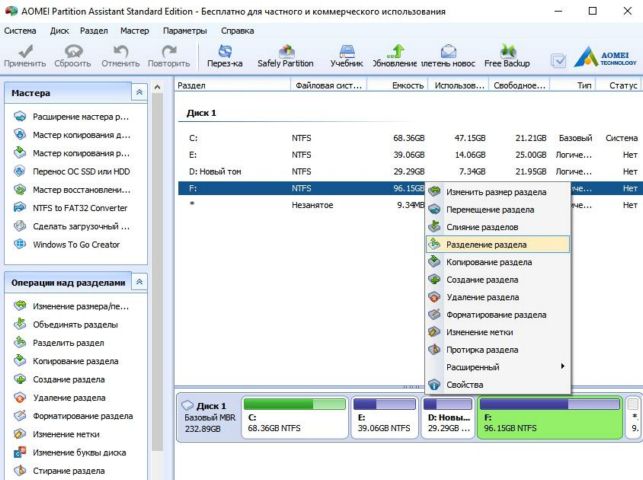Choose Удаление раздела in context menu

tap(498, 297)
